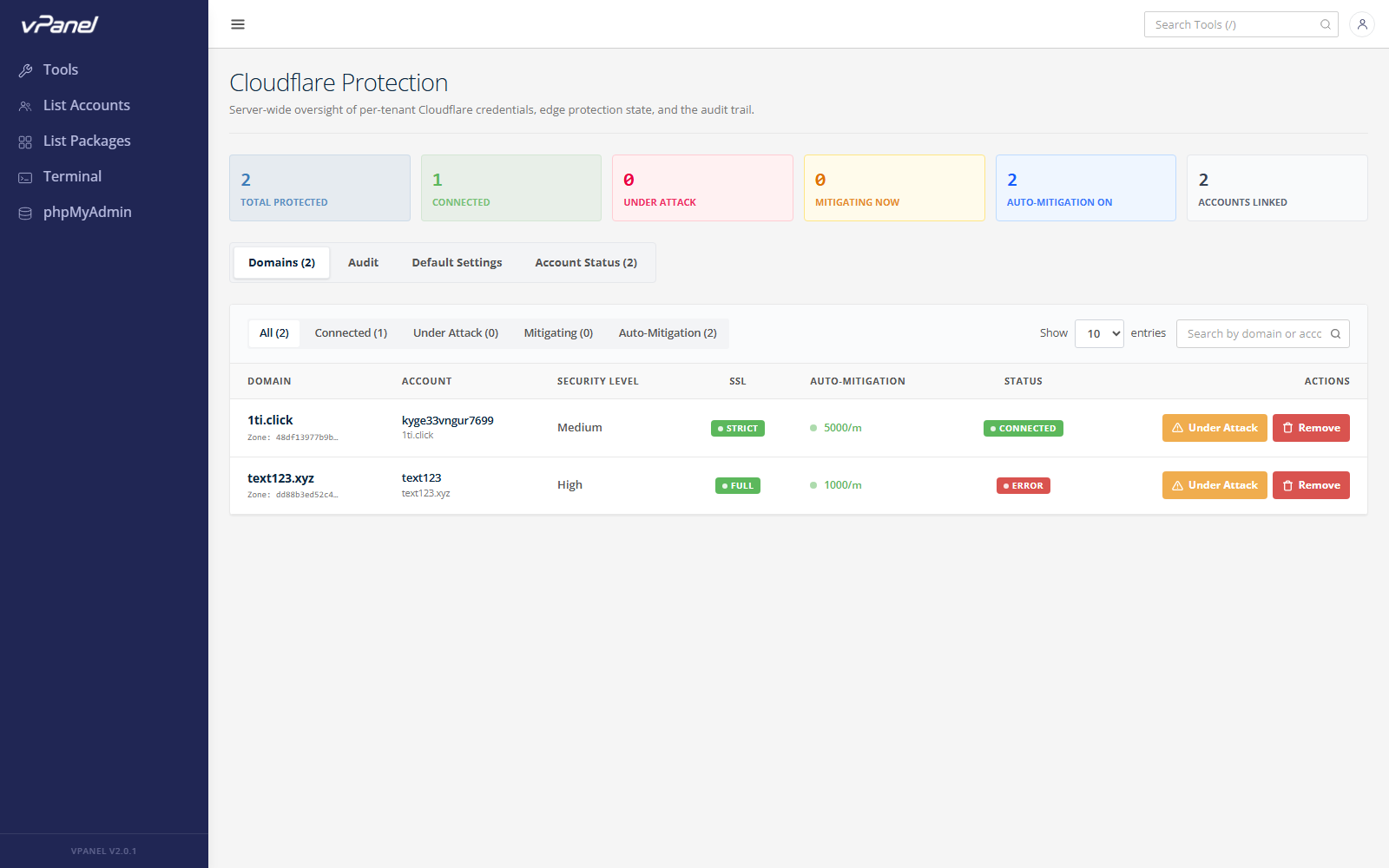Screen dimensions: 1389x868
Task: Open the Default Settings tab
Action: pos(457,262)
